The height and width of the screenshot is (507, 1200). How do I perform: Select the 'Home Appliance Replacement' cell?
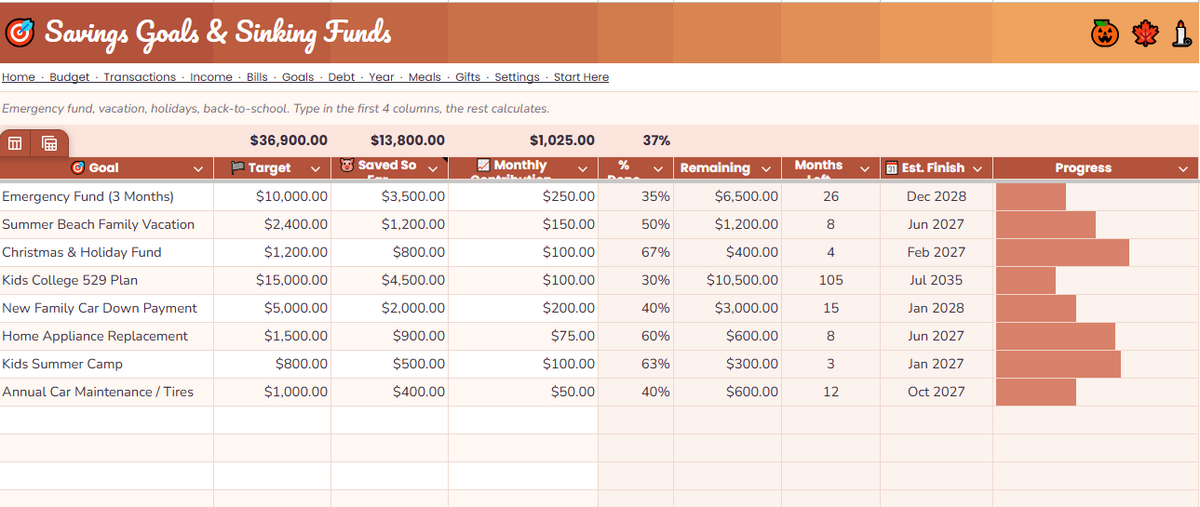[x=107, y=336]
